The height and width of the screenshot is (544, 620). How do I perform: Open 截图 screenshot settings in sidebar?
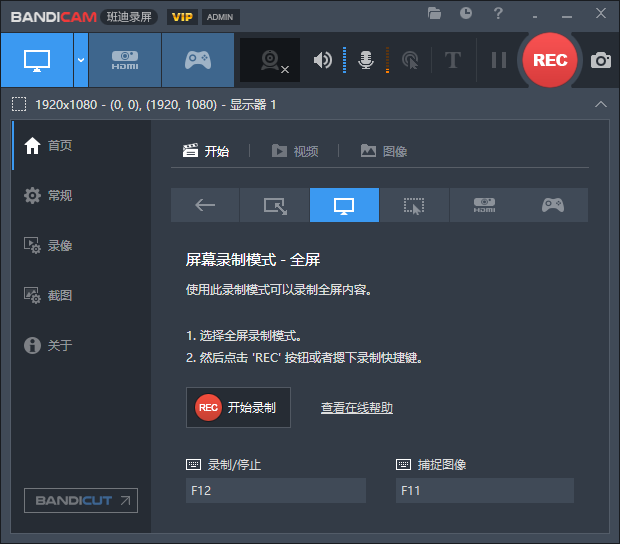click(x=81, y=295)
